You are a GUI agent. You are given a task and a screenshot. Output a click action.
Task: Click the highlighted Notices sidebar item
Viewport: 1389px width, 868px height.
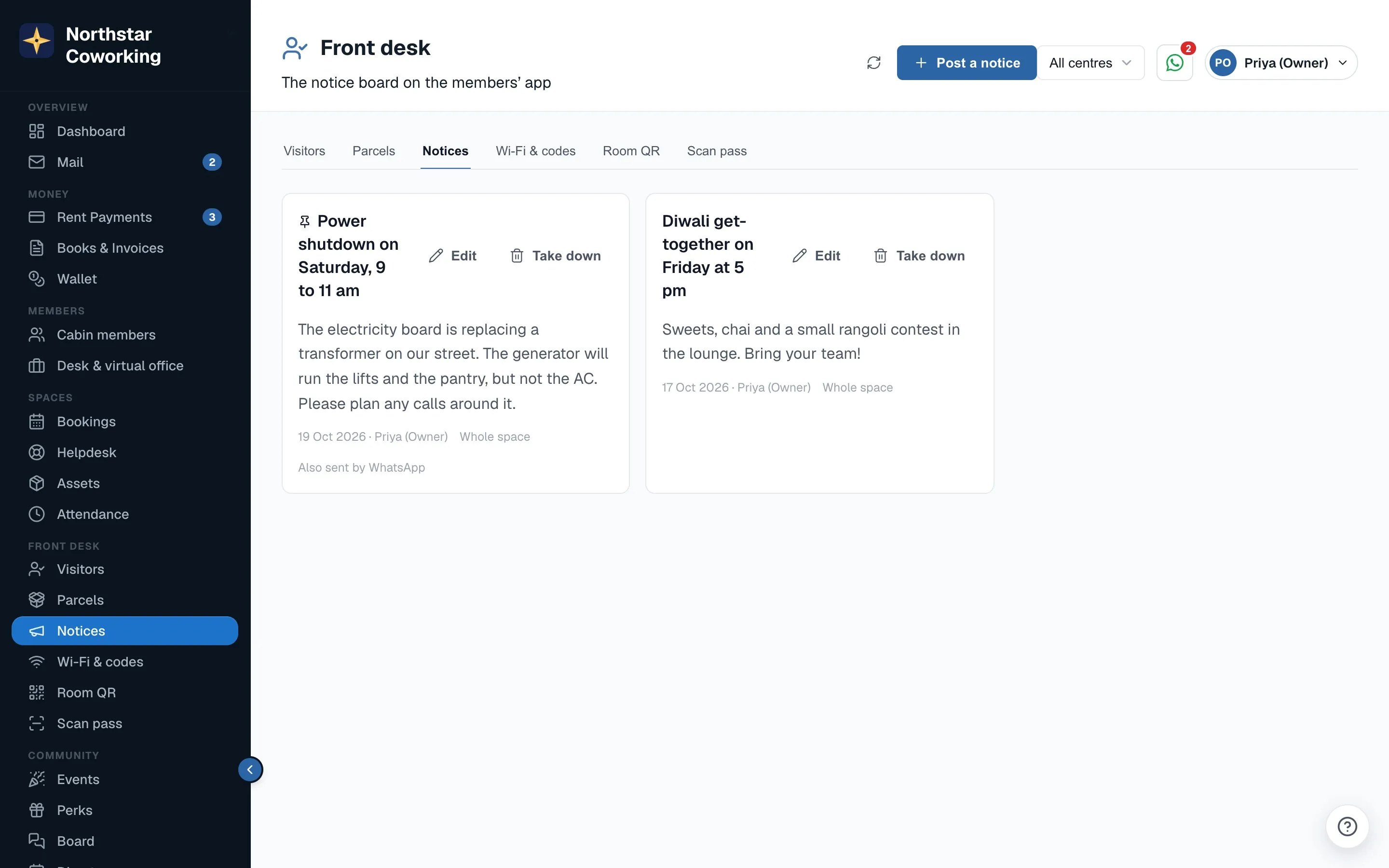click(x=124, y=631)
